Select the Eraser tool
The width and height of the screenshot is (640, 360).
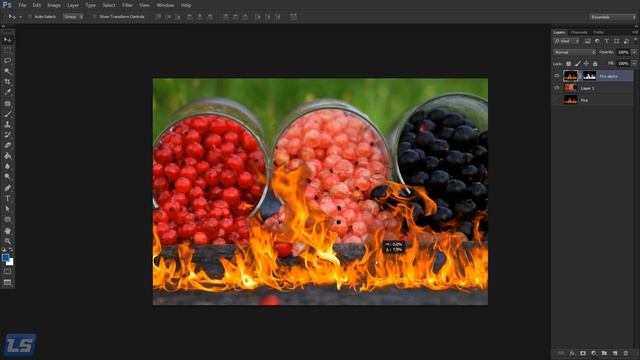coord(7,145)
